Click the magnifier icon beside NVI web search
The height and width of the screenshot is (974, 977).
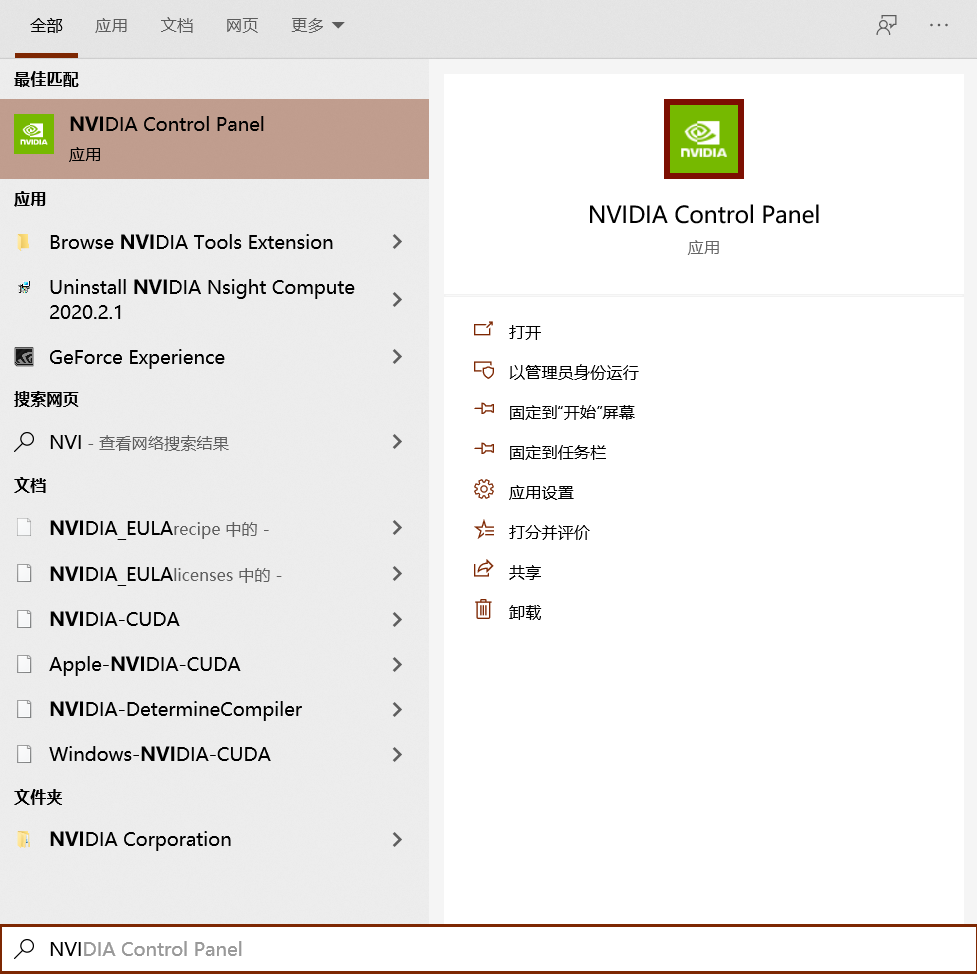click(24, 442)
